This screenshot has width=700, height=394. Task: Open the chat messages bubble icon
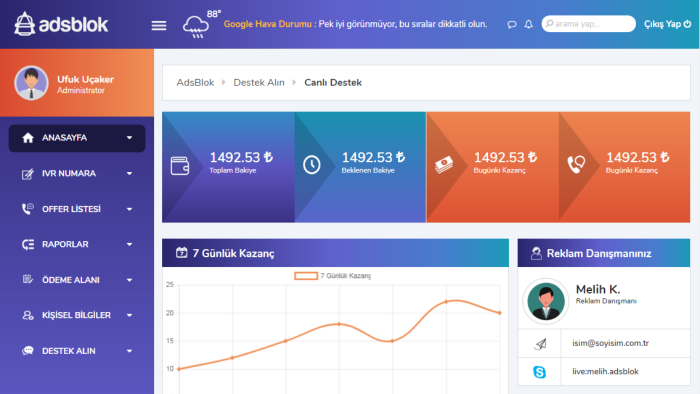512,24
